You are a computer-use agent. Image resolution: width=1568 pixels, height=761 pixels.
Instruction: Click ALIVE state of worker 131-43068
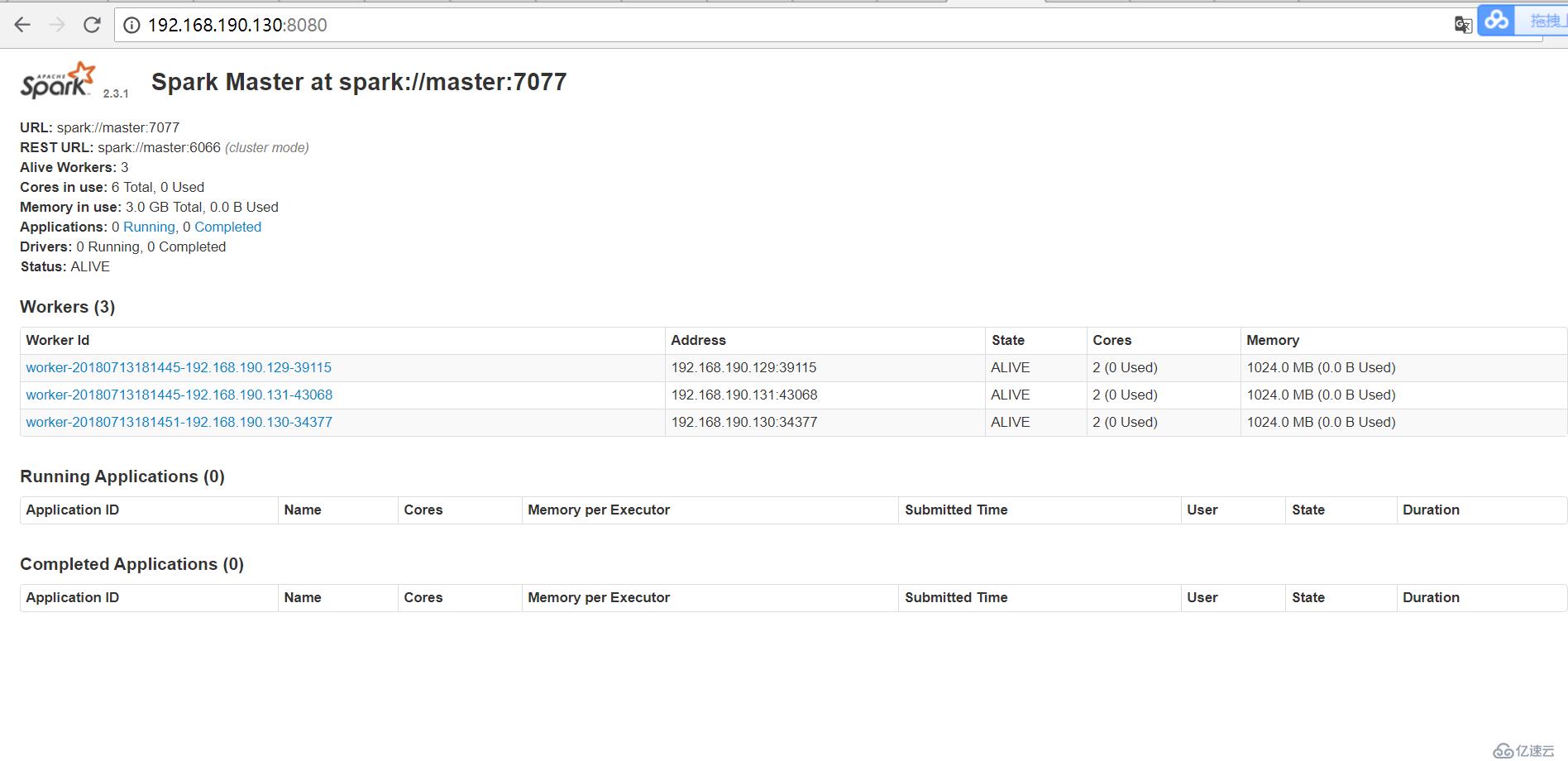(x=1011, y=395)
